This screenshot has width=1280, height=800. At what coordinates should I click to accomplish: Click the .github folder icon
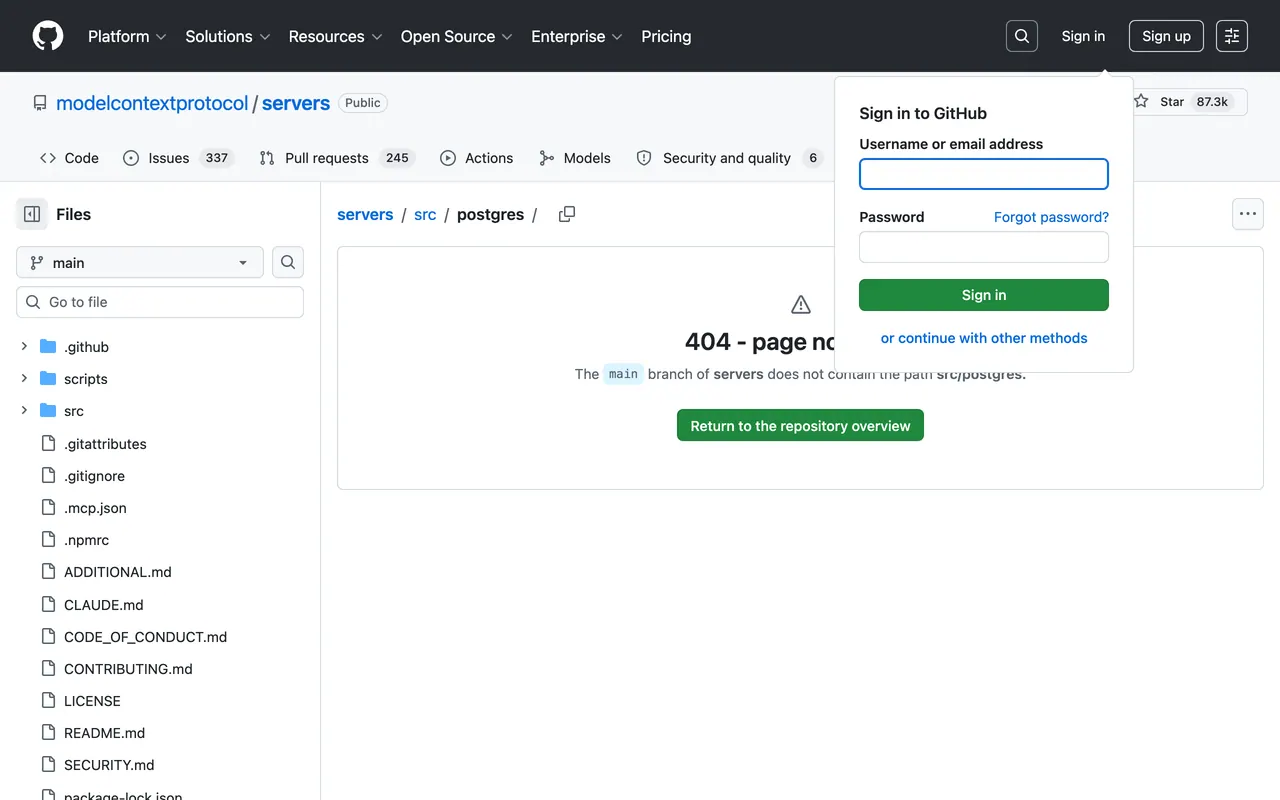(48, 347)
